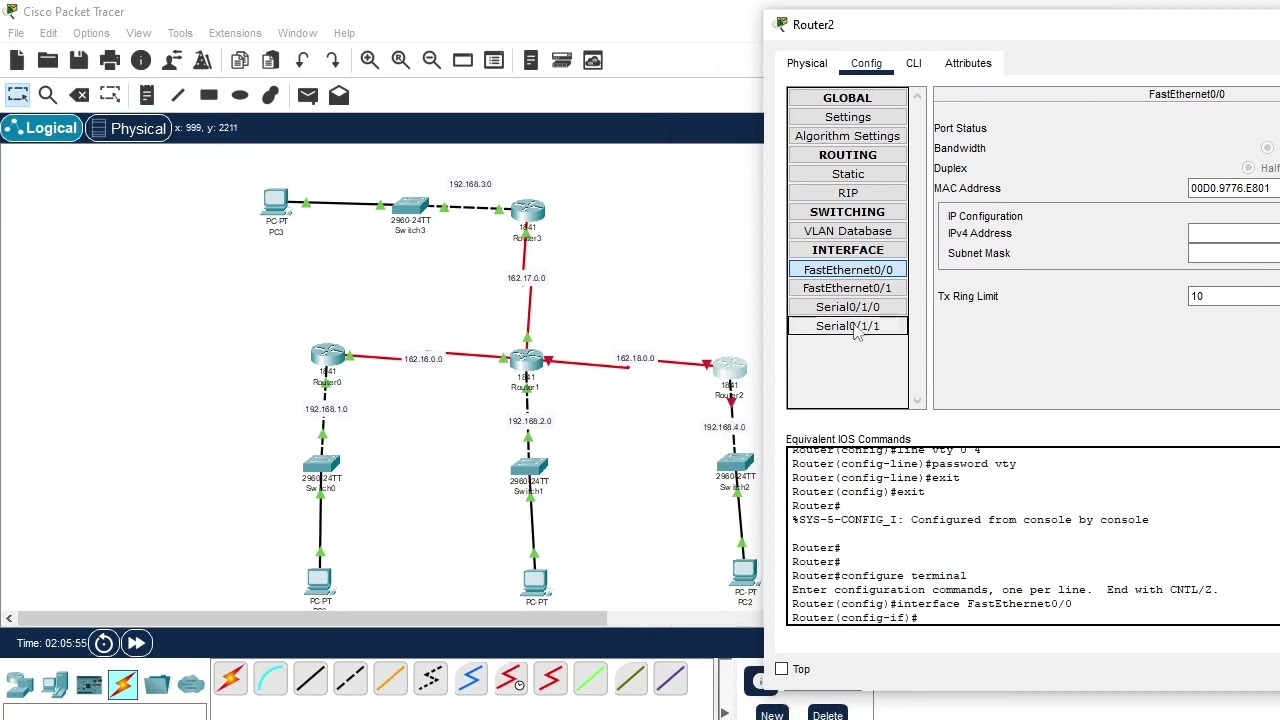Screen dimensions: 1280x720
Task: Click the Fast Forward Time button
Action: coord(136,643)
